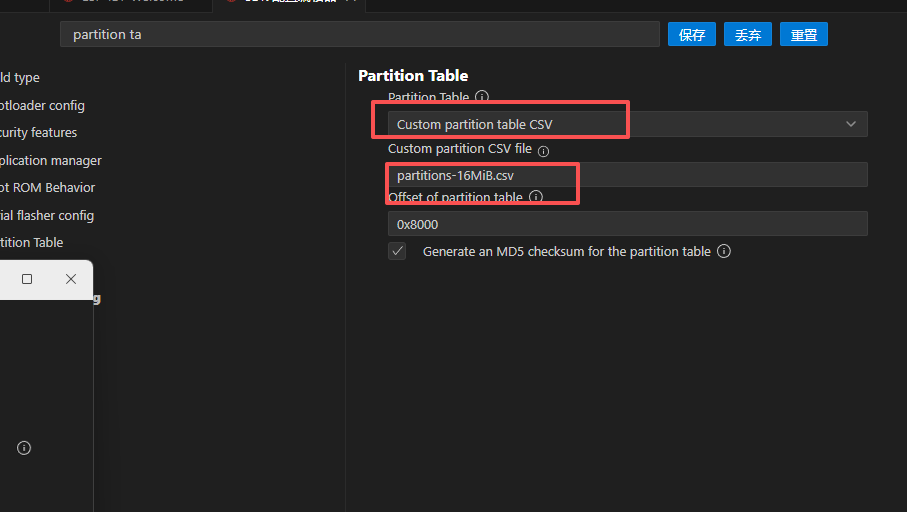907x512 pixels.
Task: Focus the search box containing 'partition ta'
Action: pos(360,34)
